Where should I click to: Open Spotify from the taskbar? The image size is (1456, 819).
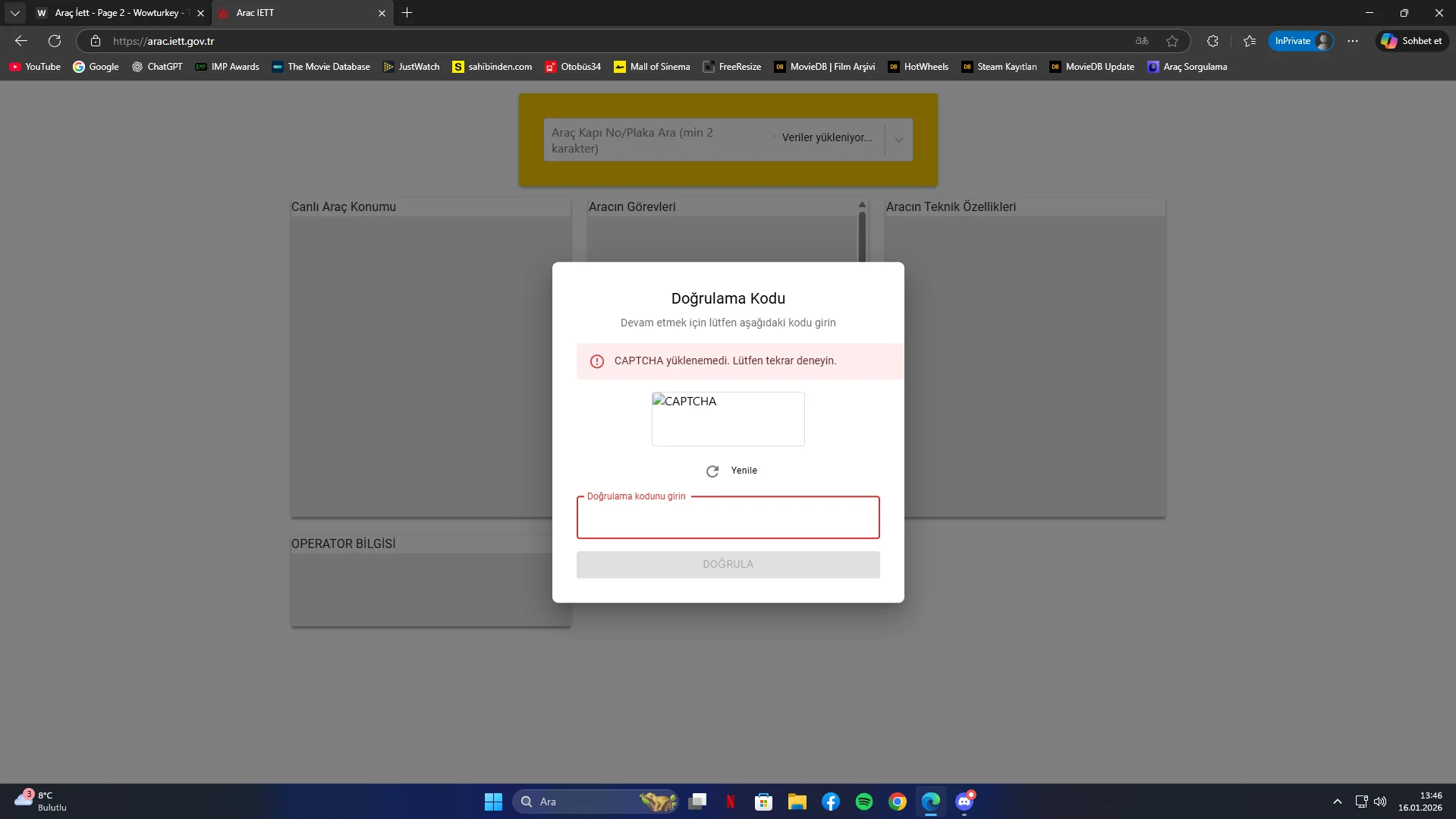(863, 802)
